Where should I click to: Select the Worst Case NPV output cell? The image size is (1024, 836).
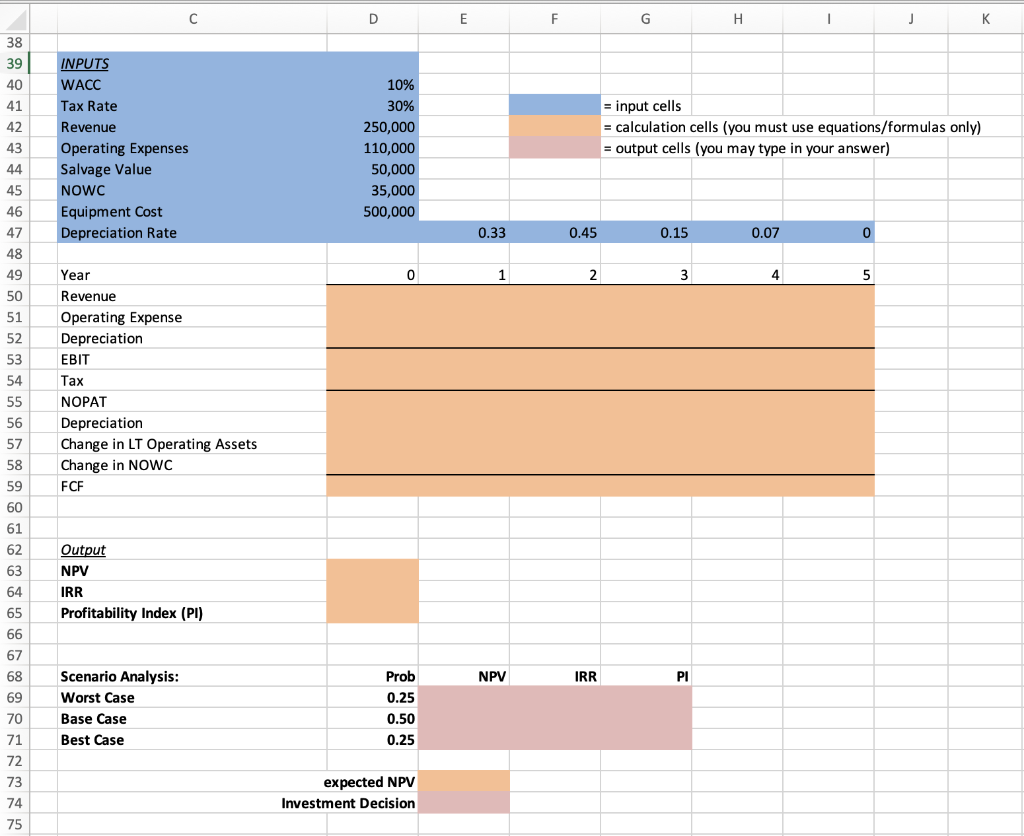(464, 698)
